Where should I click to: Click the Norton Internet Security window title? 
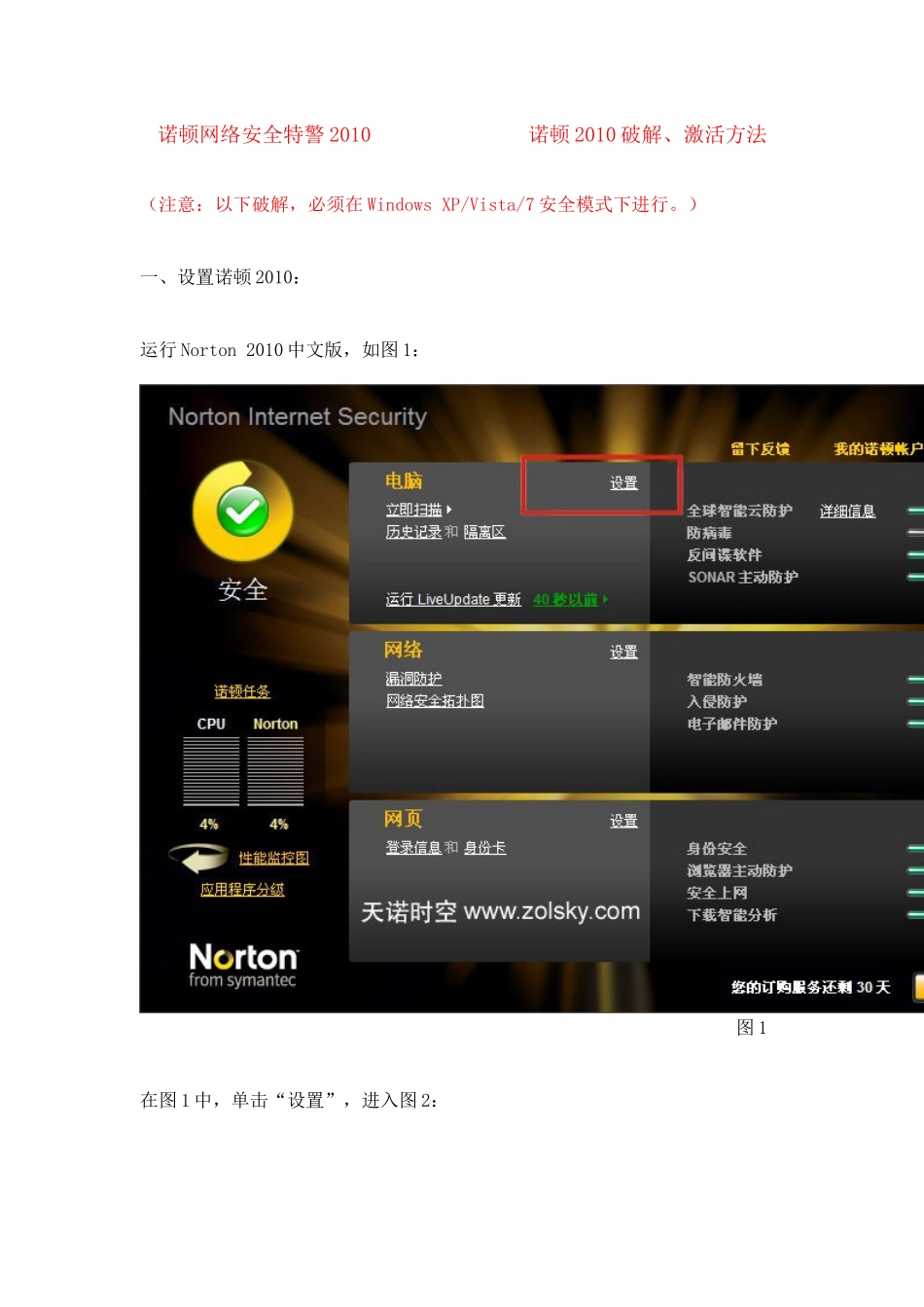(x=298, y=416)
